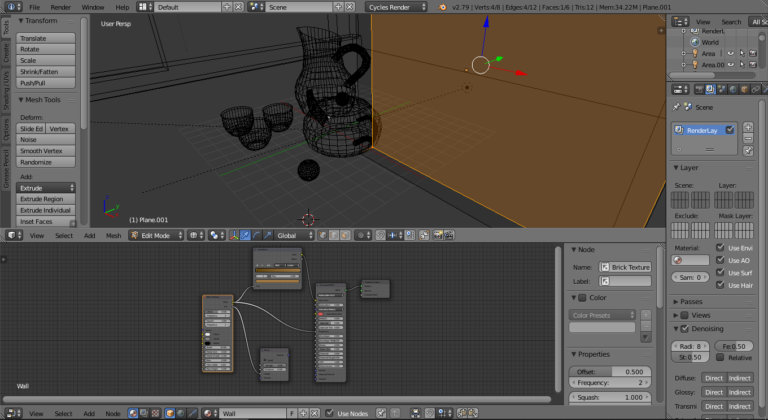
Task: Click the node editor type icon
Action: tap(12, 413)
